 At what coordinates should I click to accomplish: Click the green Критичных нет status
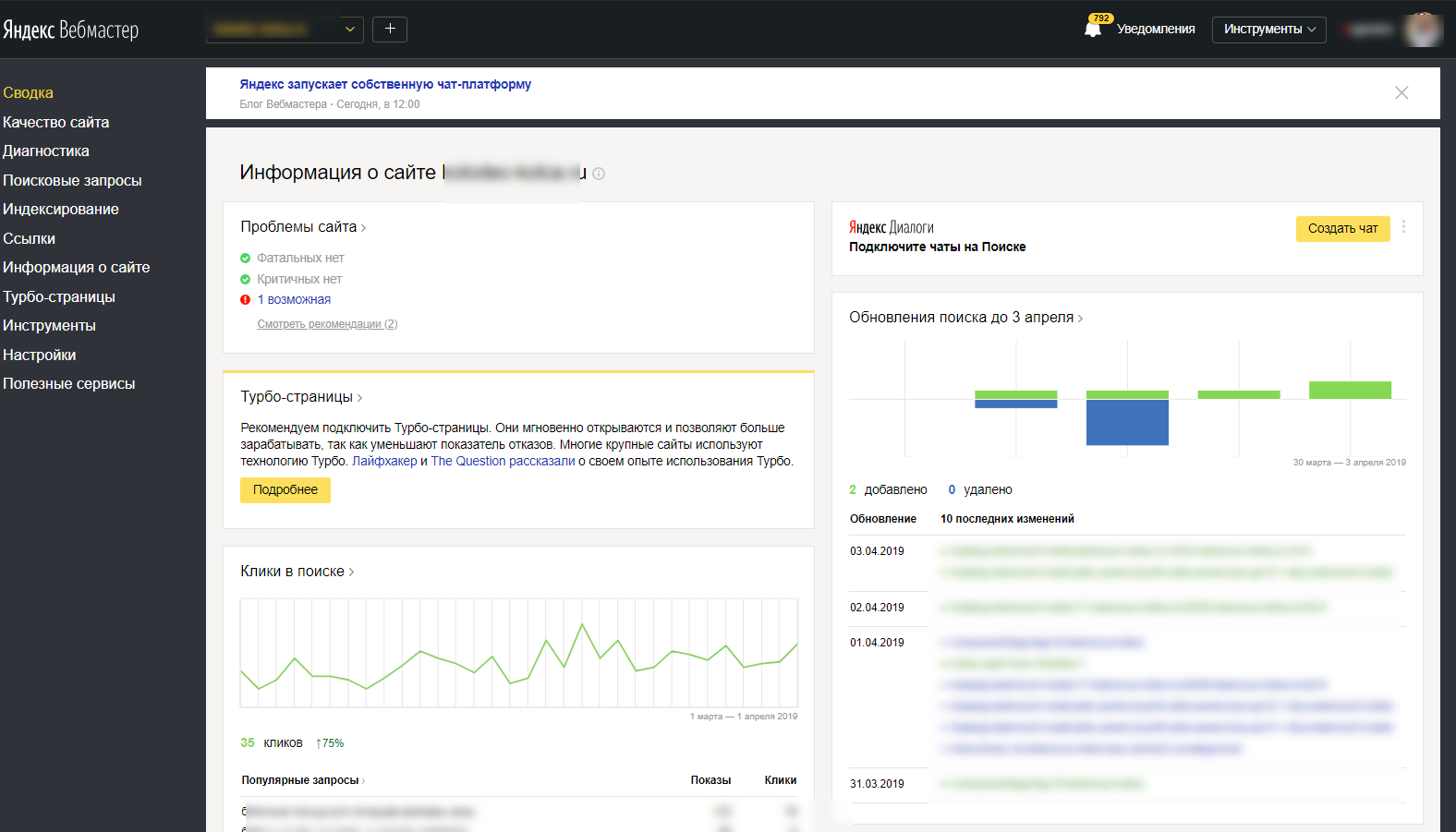point(291,279)
